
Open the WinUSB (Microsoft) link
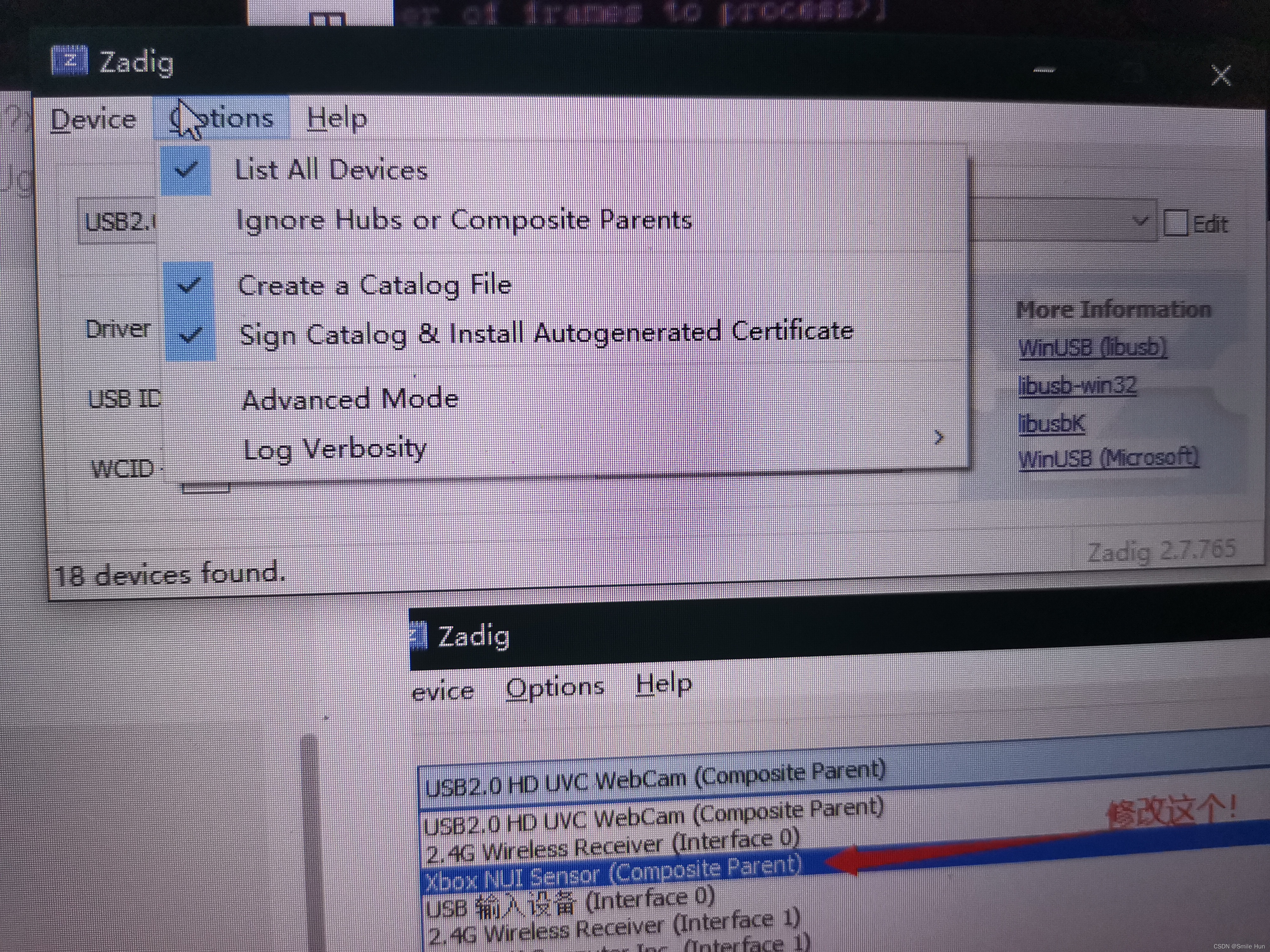pos(1108,459)
